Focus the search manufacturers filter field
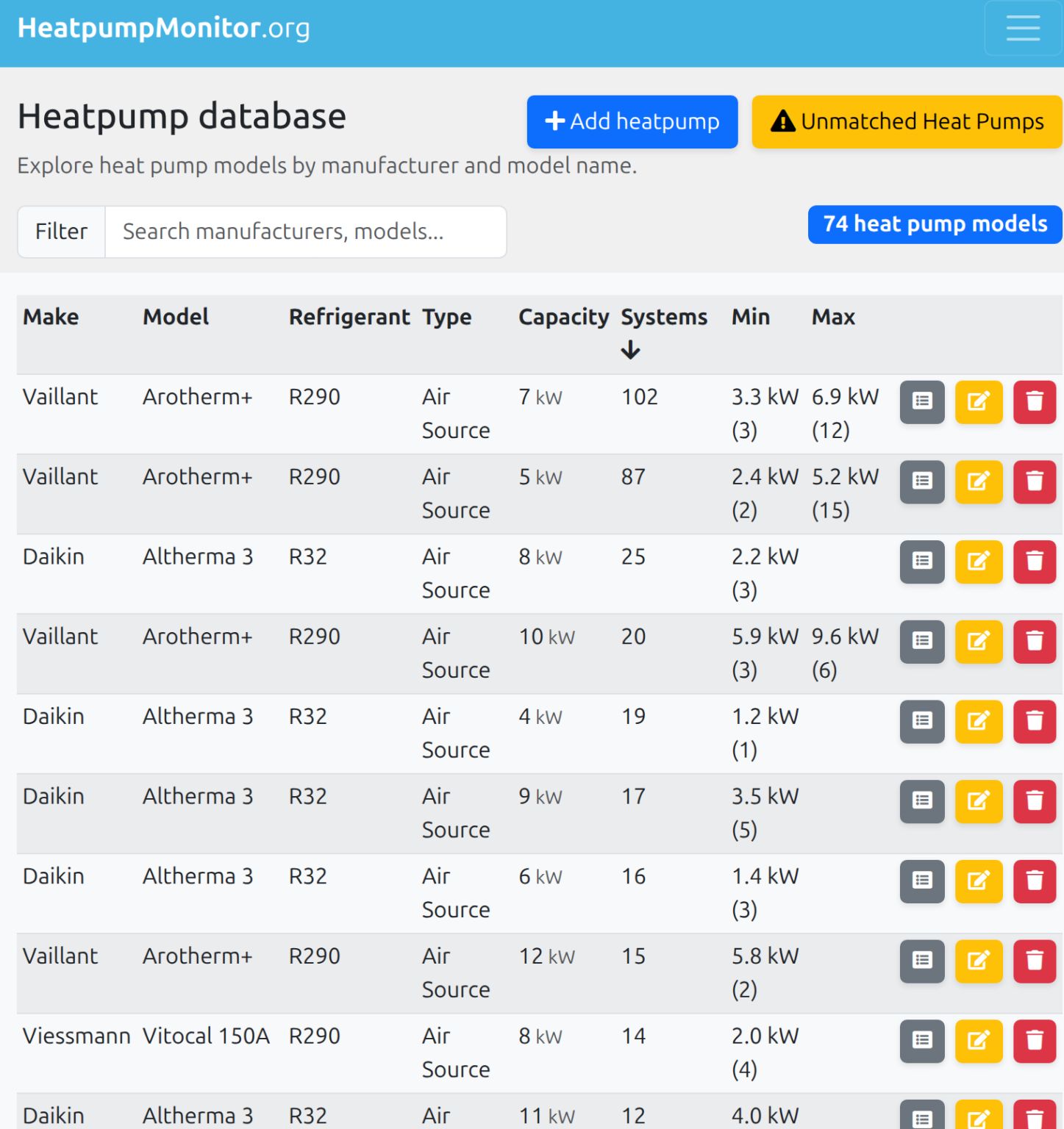The image size is (1064, 1129). coord(305,232)
